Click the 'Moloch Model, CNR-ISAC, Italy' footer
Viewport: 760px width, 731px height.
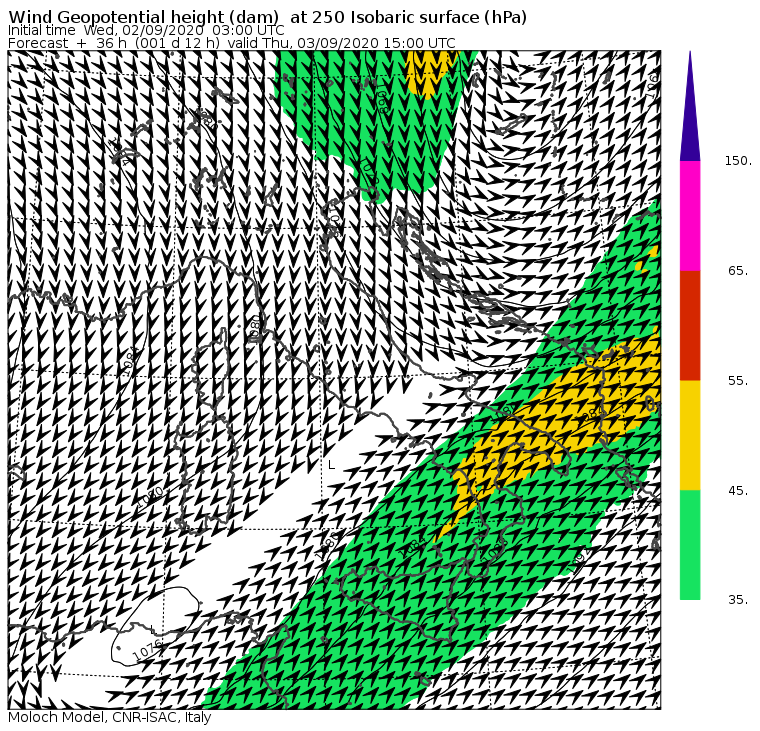click(110, 717)
